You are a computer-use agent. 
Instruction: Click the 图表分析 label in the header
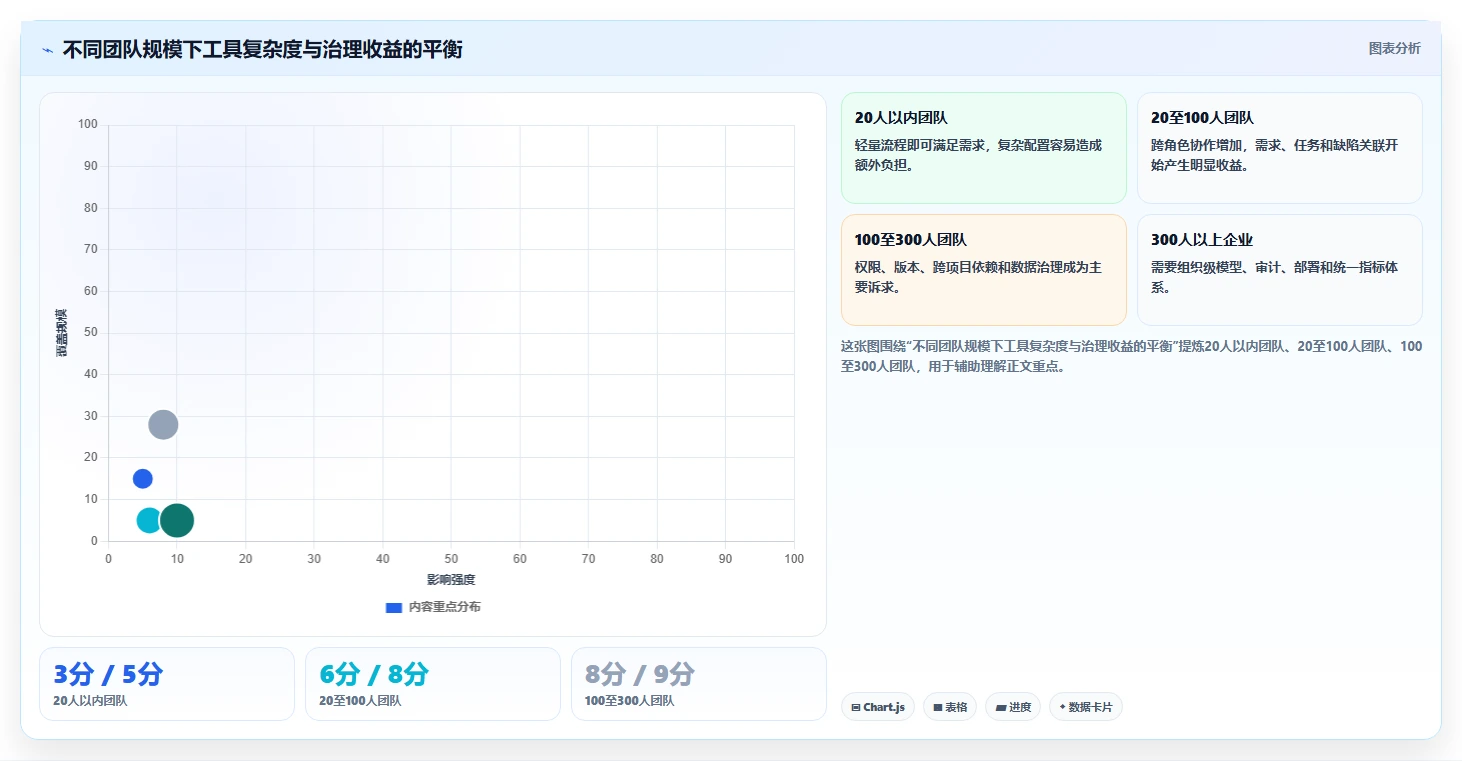tap(1394, 49)
